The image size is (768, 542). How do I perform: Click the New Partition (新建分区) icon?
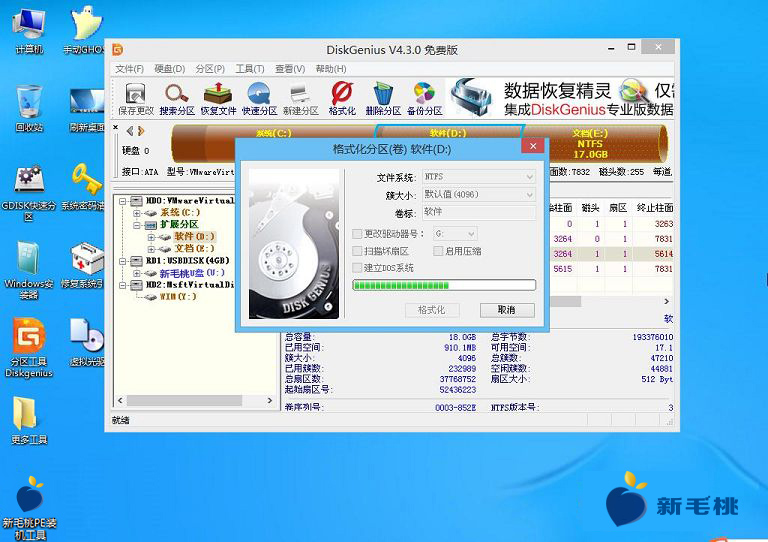[x=300, y=98]
